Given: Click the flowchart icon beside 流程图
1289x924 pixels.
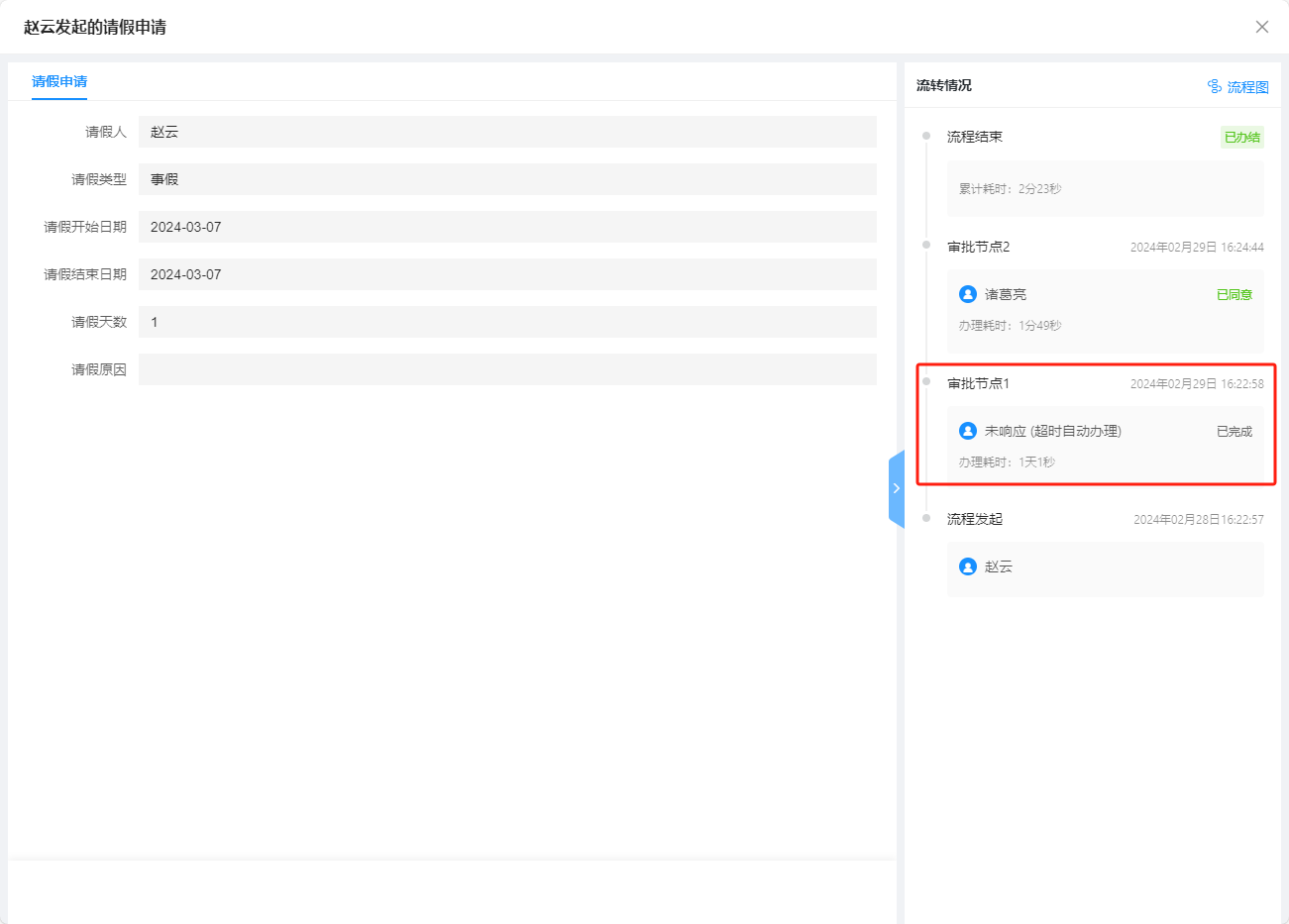Looking at the screenshot, I should pos(1214,86).
